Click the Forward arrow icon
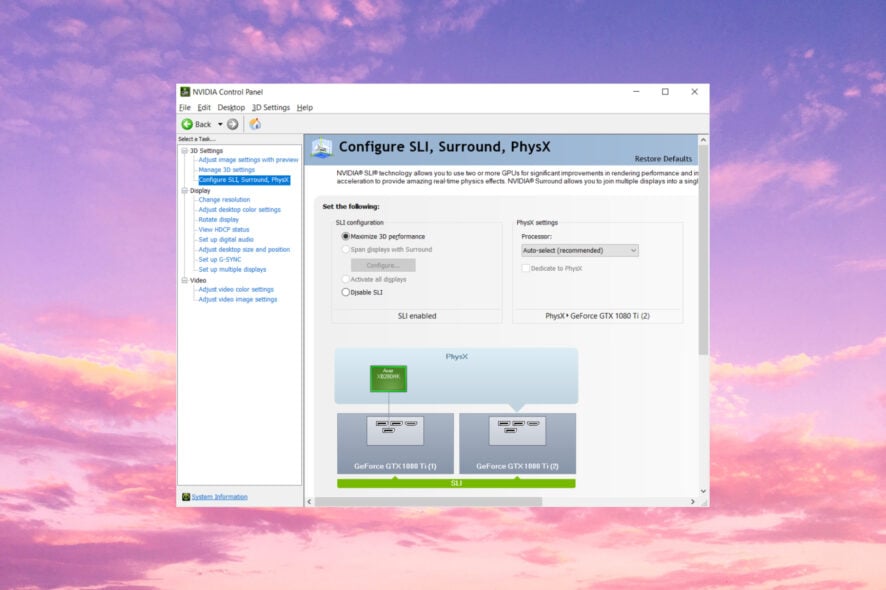 [233, 124]
